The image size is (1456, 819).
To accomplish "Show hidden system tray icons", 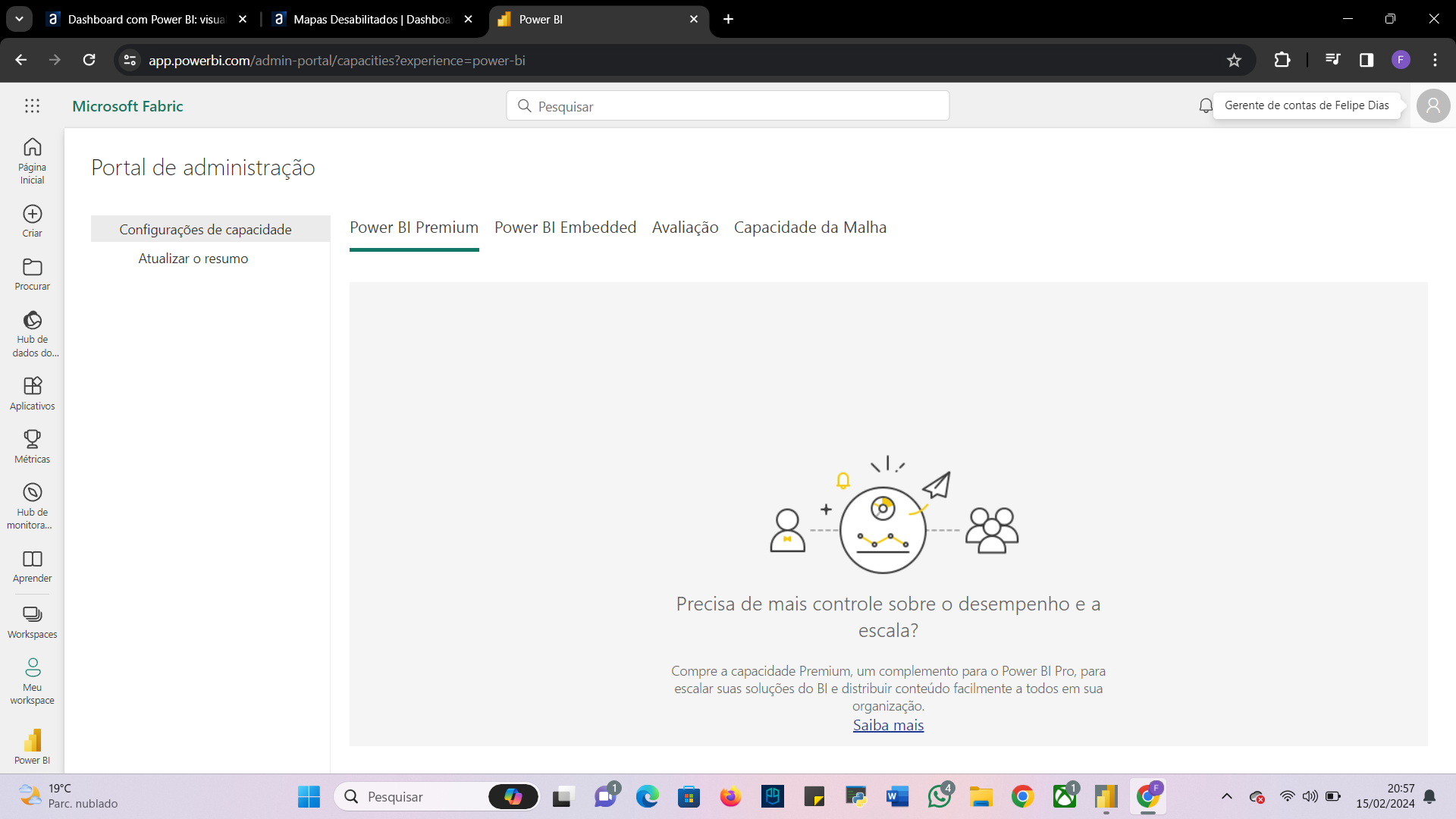I will (x=1226, y=796).
